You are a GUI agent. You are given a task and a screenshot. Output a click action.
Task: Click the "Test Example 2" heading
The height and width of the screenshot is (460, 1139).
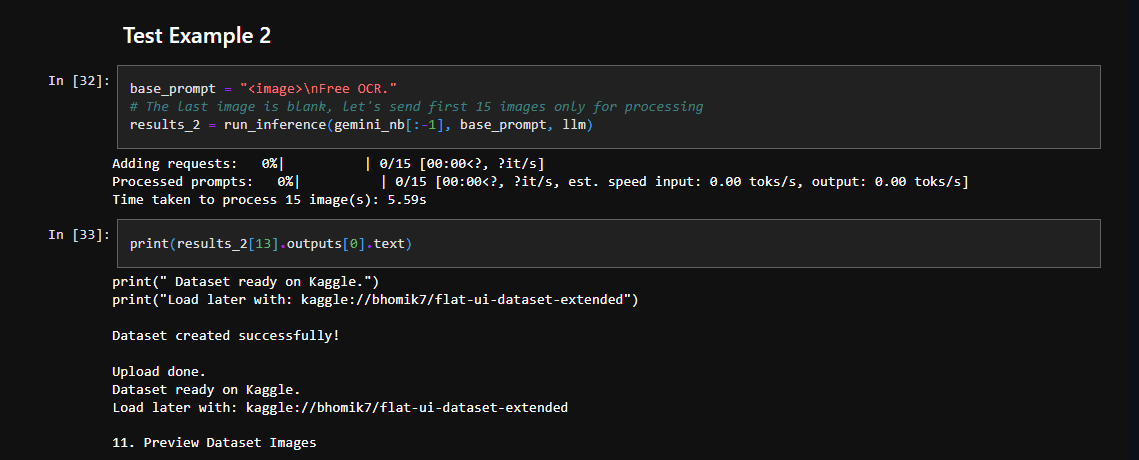point(196,36)
